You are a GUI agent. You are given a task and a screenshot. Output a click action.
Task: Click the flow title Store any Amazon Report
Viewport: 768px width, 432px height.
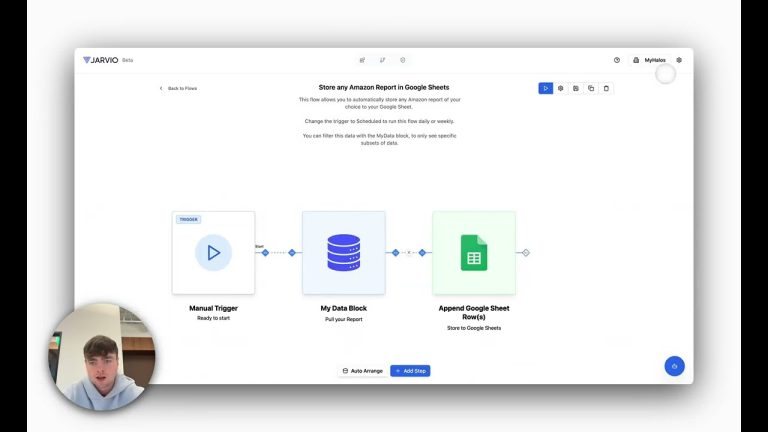point(384,87)
